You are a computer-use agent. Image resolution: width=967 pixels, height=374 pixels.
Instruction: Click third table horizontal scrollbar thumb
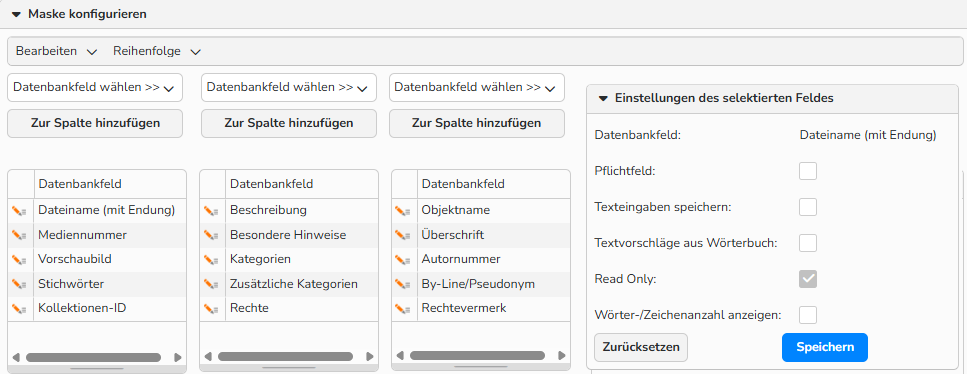click(x=477, y=356)
